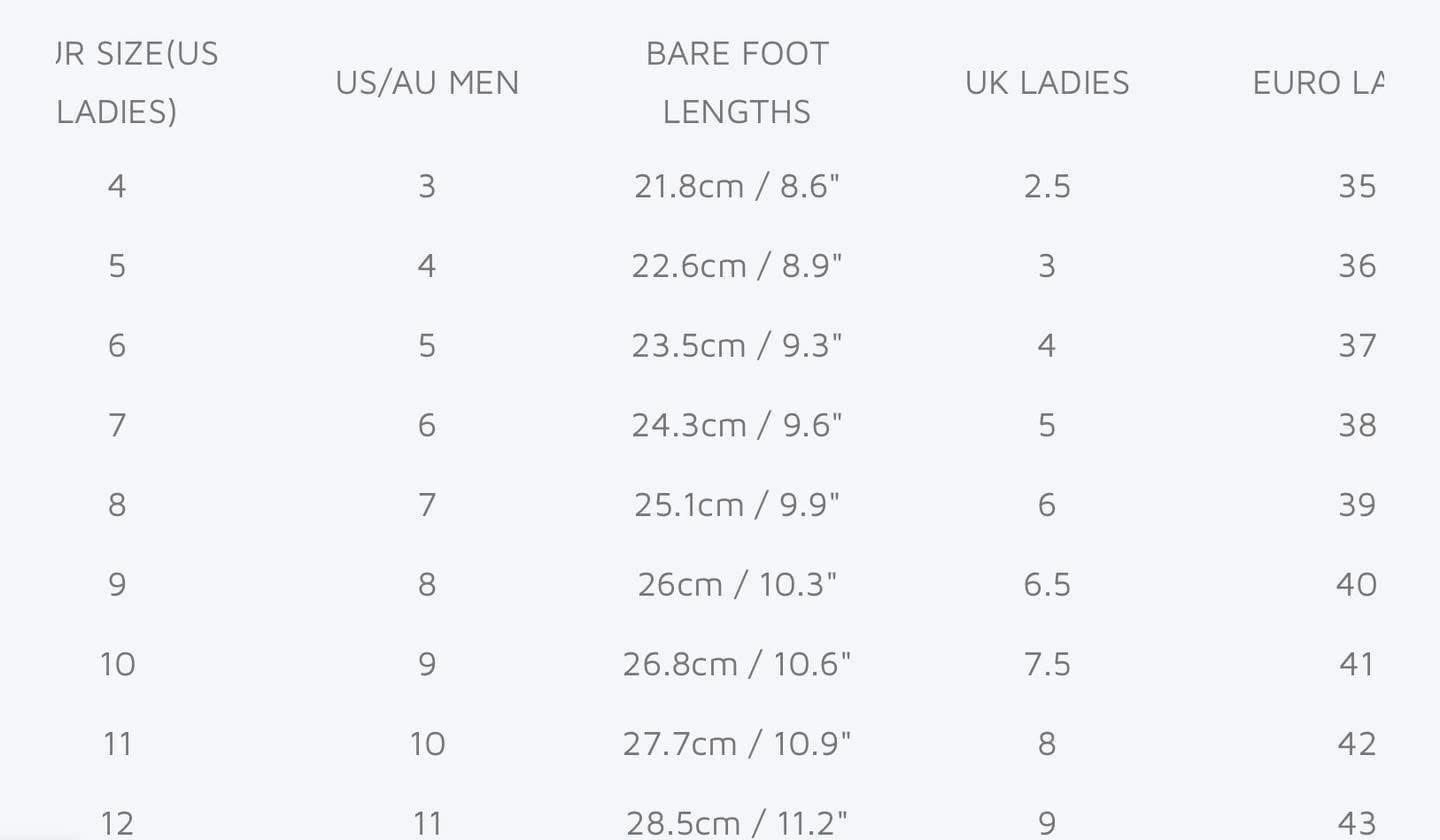Select the 21.8cm / 8.6" foot length cell
This screenshot has width=1440, height=840.
(737, 186)
